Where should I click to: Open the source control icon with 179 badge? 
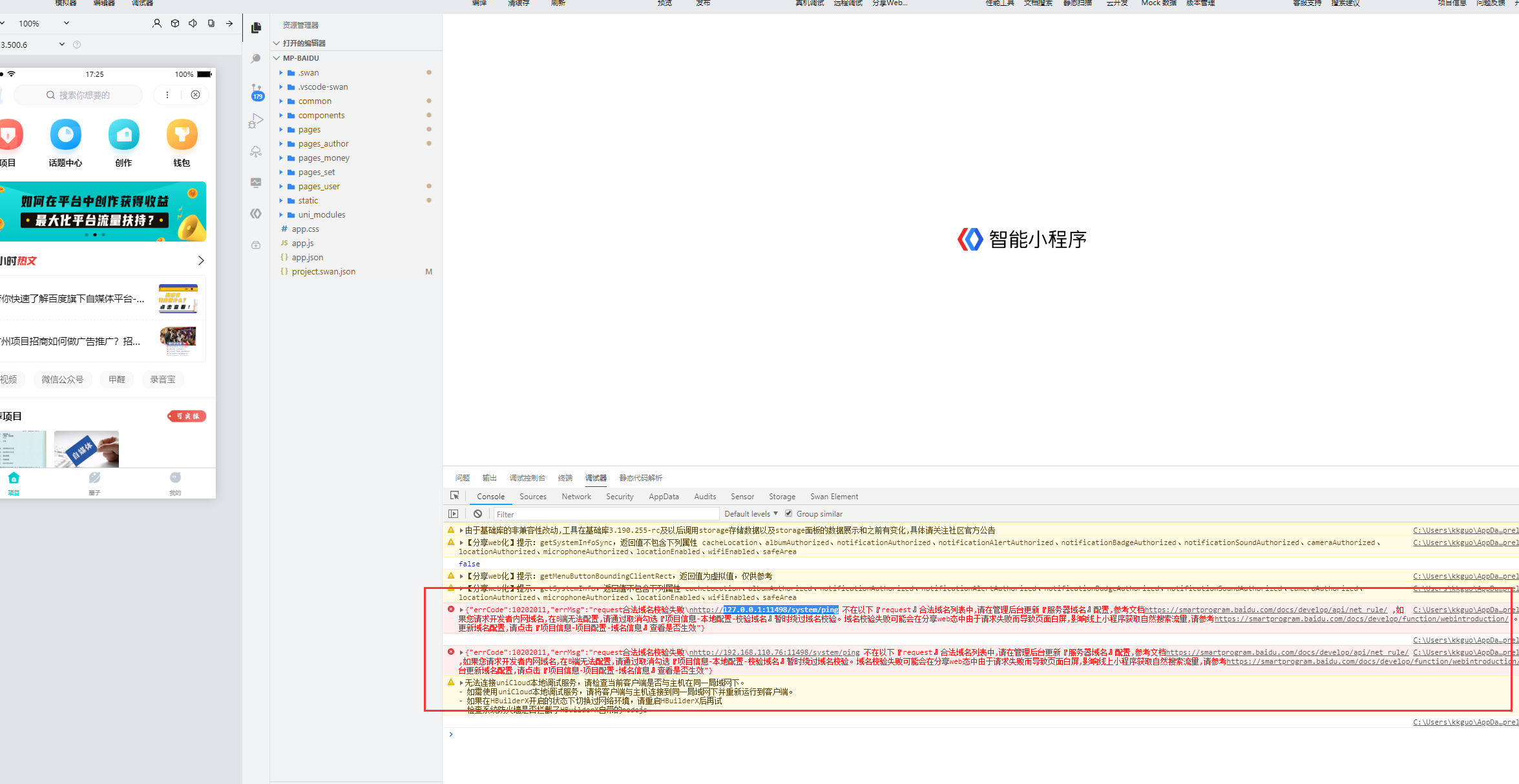pos(257,91)
